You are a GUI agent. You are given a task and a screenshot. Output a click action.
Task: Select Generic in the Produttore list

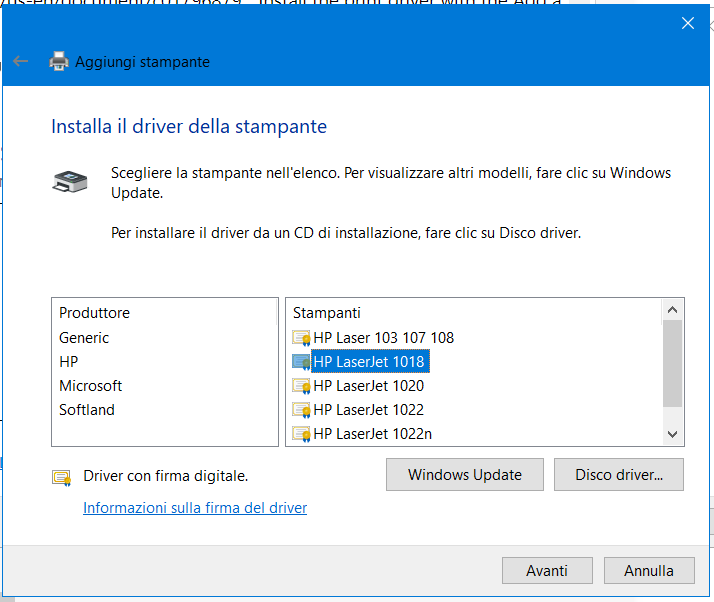pyautogui.click(x=84, y=338)
